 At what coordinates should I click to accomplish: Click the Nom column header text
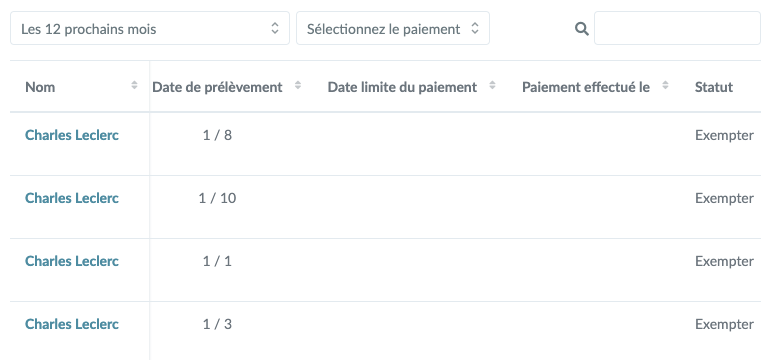(x=40, y=87)
